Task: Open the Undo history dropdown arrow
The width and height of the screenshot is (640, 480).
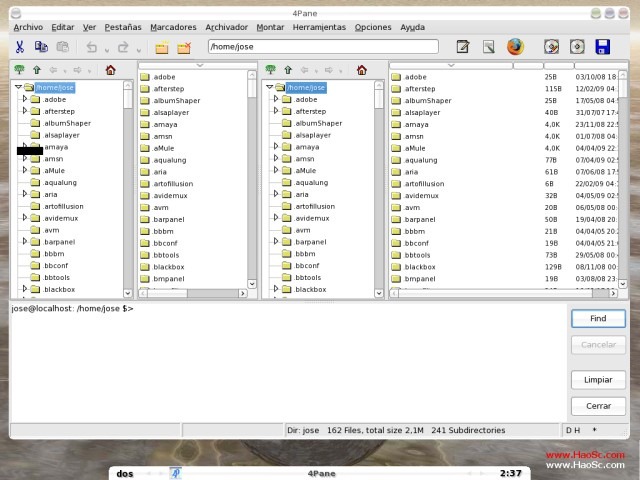Action: point(107,51)
